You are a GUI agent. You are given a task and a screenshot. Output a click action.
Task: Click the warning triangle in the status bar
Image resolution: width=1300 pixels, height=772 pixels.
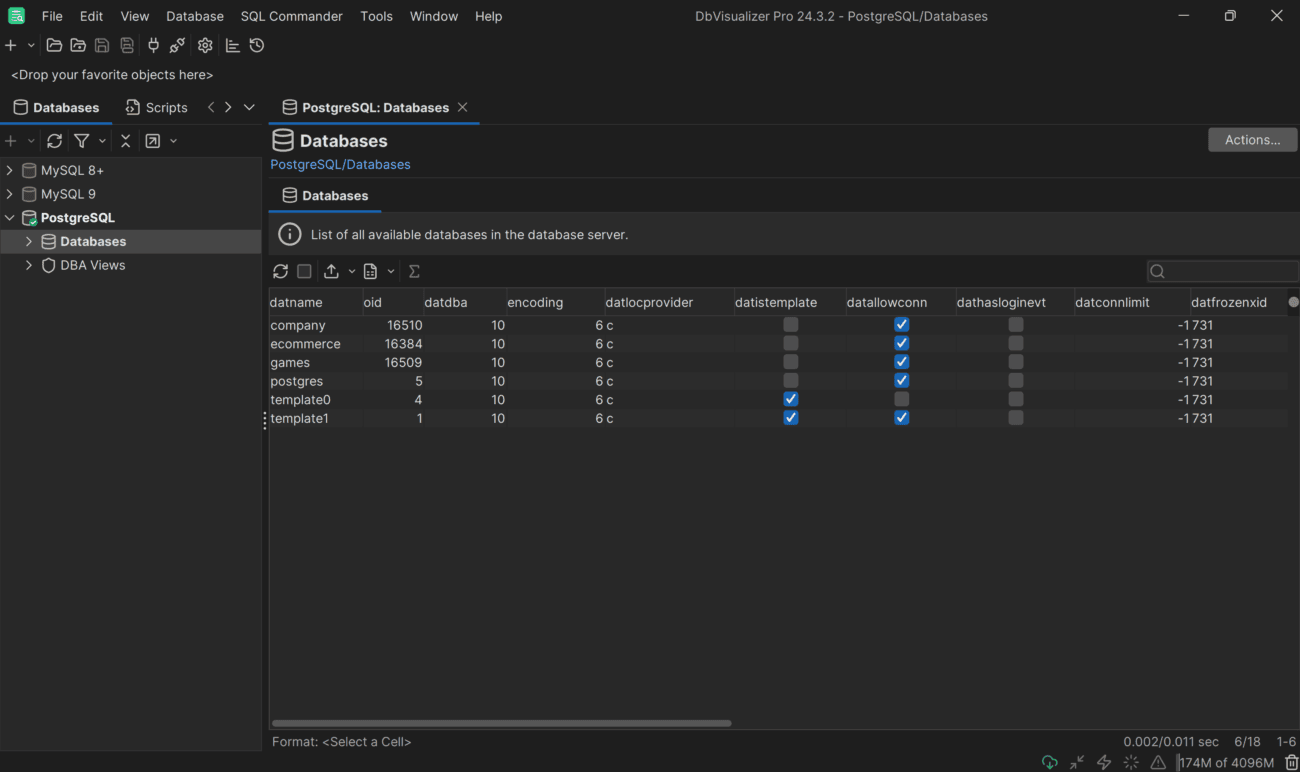(1157, 762)
